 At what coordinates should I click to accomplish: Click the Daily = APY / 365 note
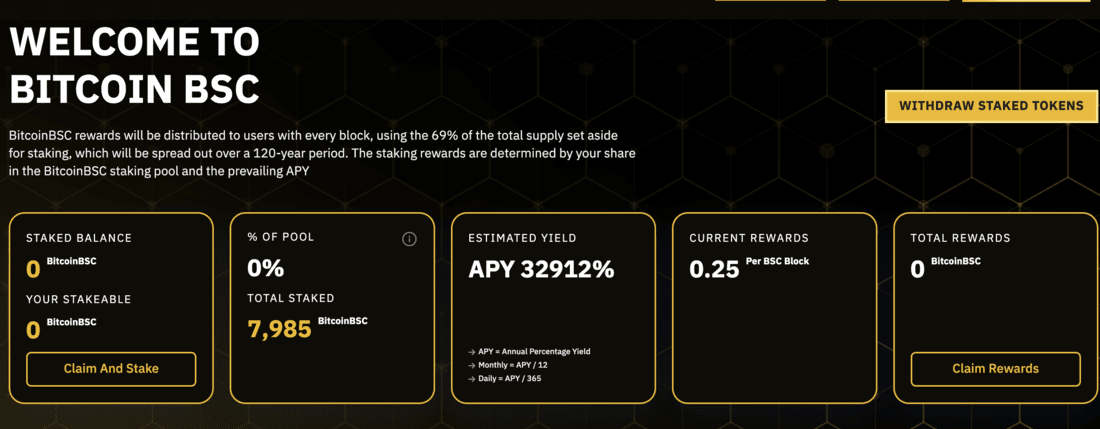504,379
